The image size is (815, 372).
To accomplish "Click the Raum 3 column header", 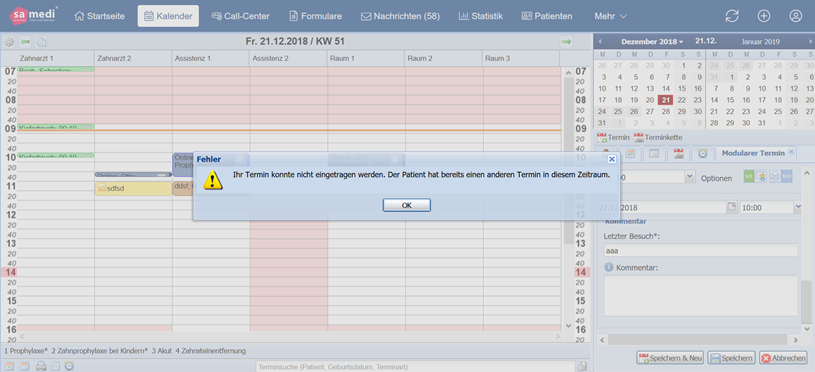I will [x=521, y=59].
